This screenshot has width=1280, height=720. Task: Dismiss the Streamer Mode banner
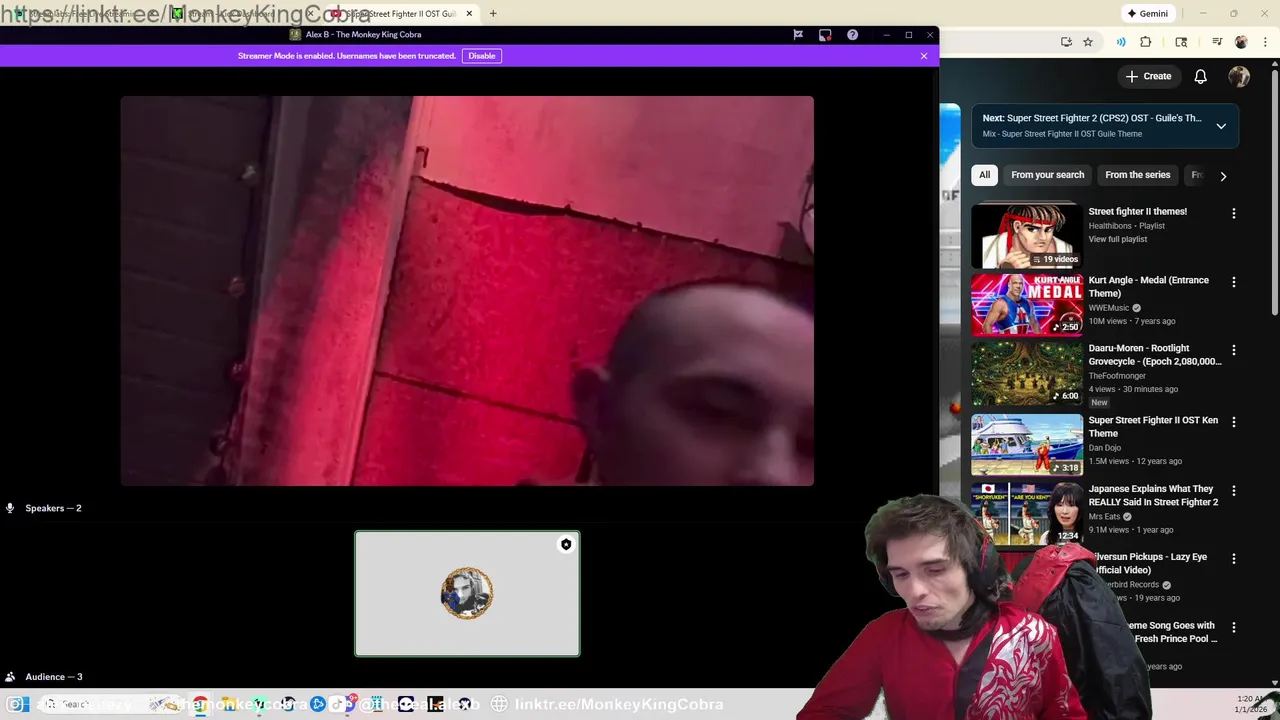924,56
